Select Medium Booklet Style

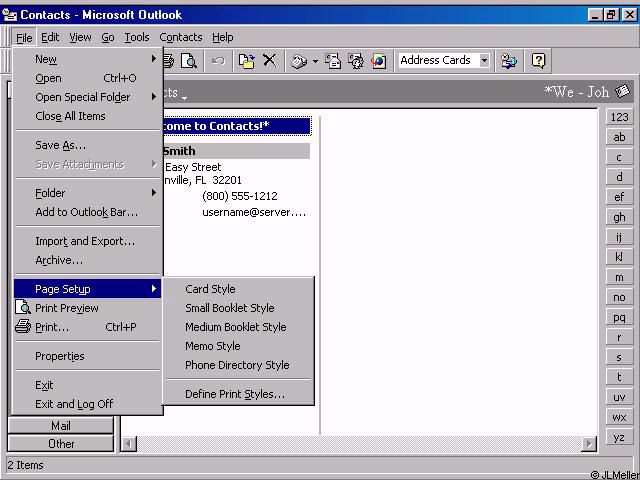[238, 327]
